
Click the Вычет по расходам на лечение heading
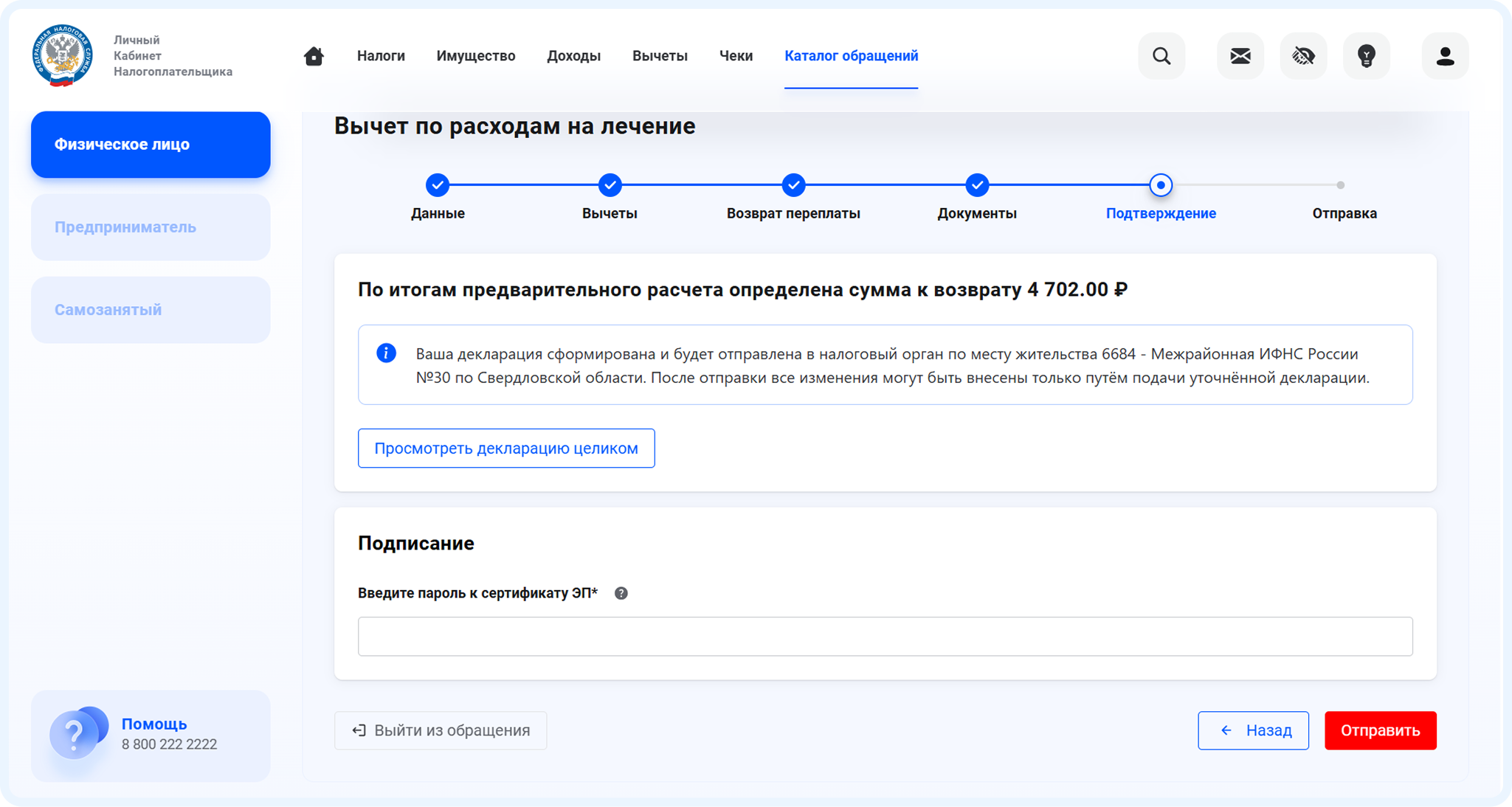[x=514, y=126]
